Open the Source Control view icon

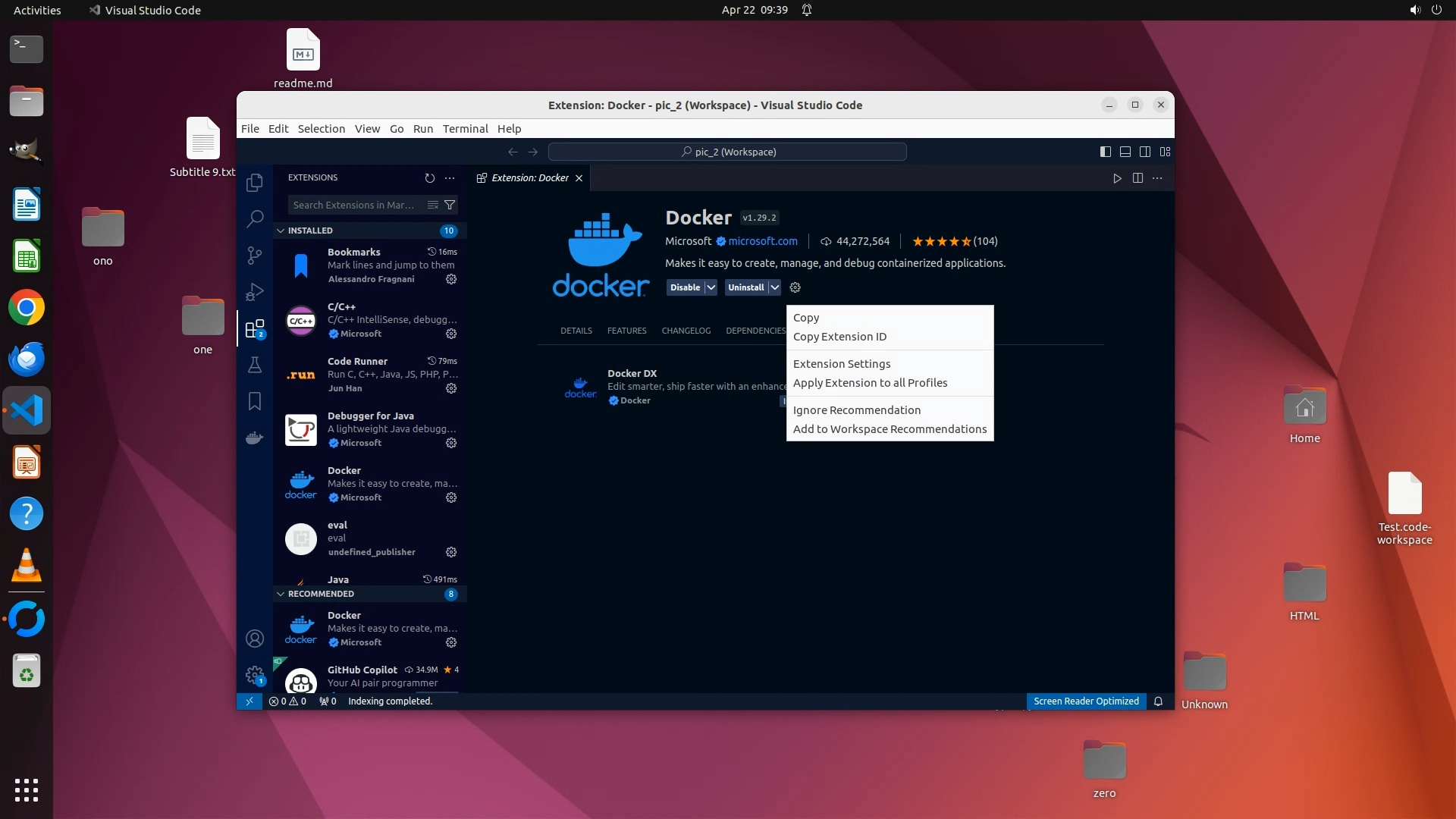click(255, 256)
